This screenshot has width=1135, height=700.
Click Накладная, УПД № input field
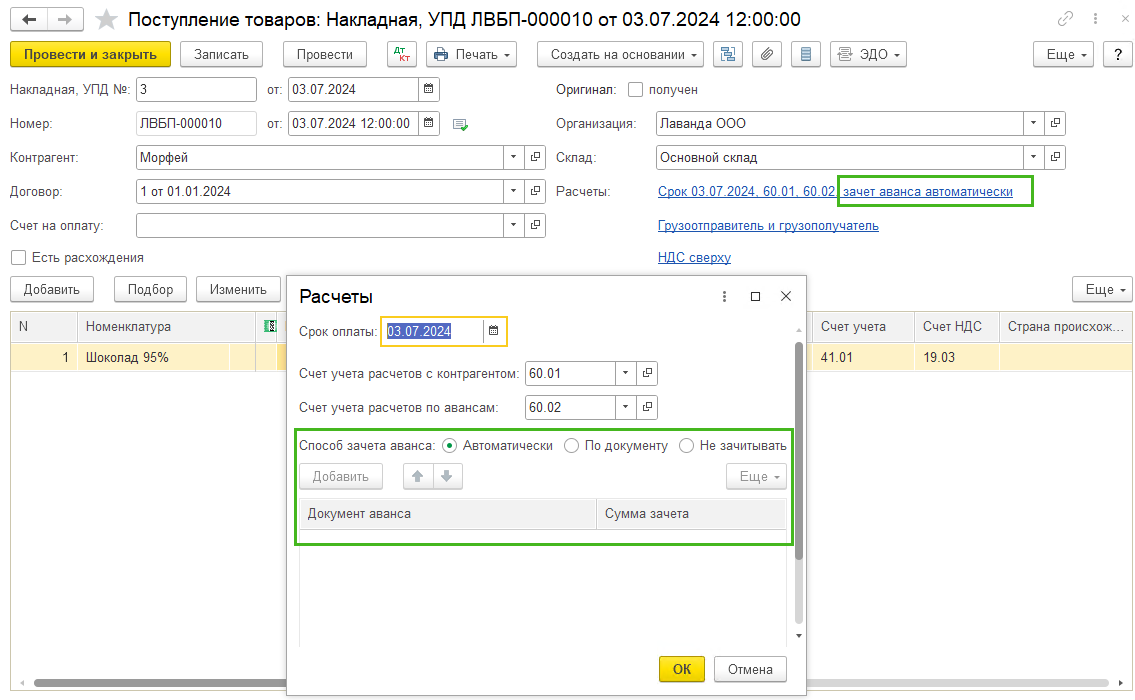196,89
